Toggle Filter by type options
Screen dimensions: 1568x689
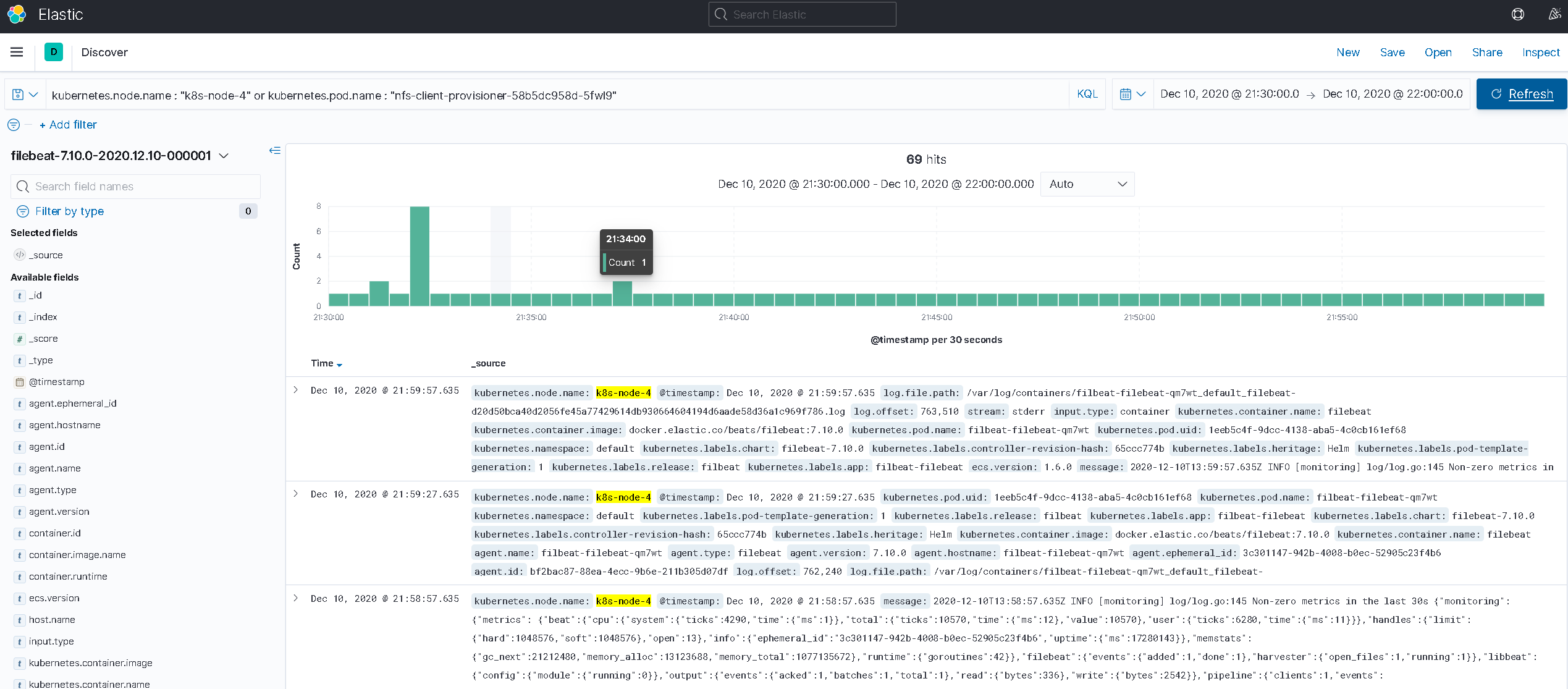click(x=69, y=211)
